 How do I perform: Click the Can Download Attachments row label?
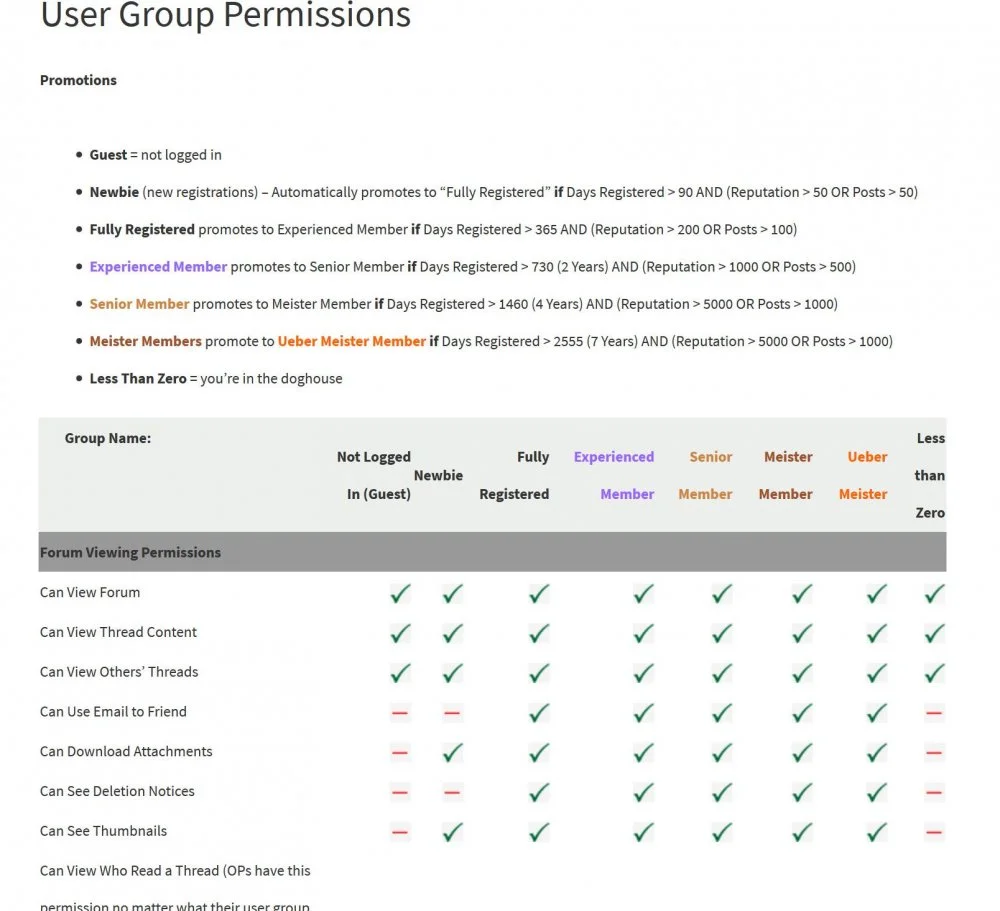(x=126, y=751)
